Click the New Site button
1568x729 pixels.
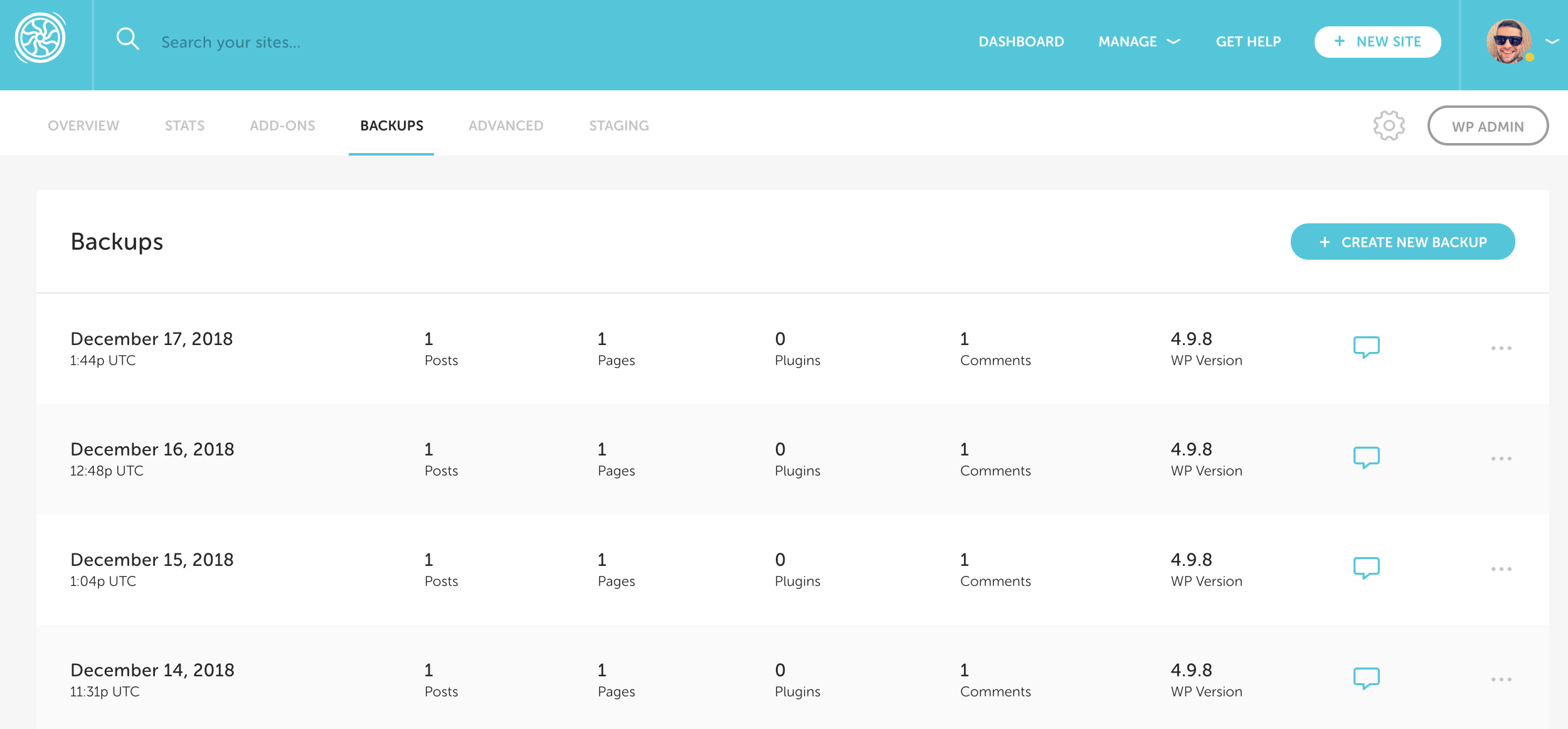(1377, 41)
